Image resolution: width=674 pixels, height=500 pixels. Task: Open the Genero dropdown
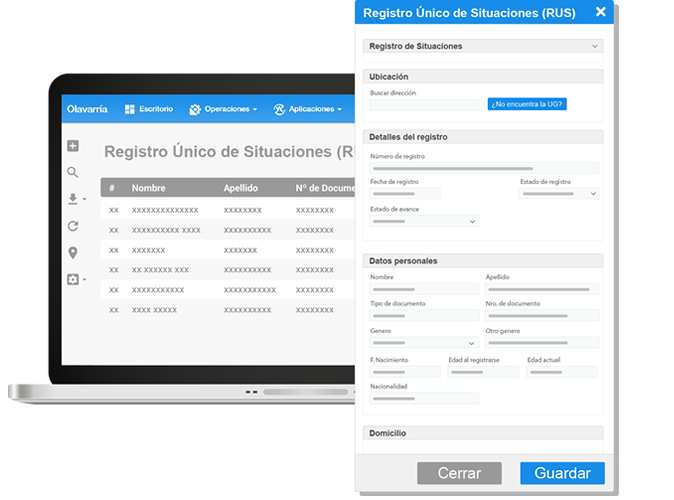[x=424, y=342]
